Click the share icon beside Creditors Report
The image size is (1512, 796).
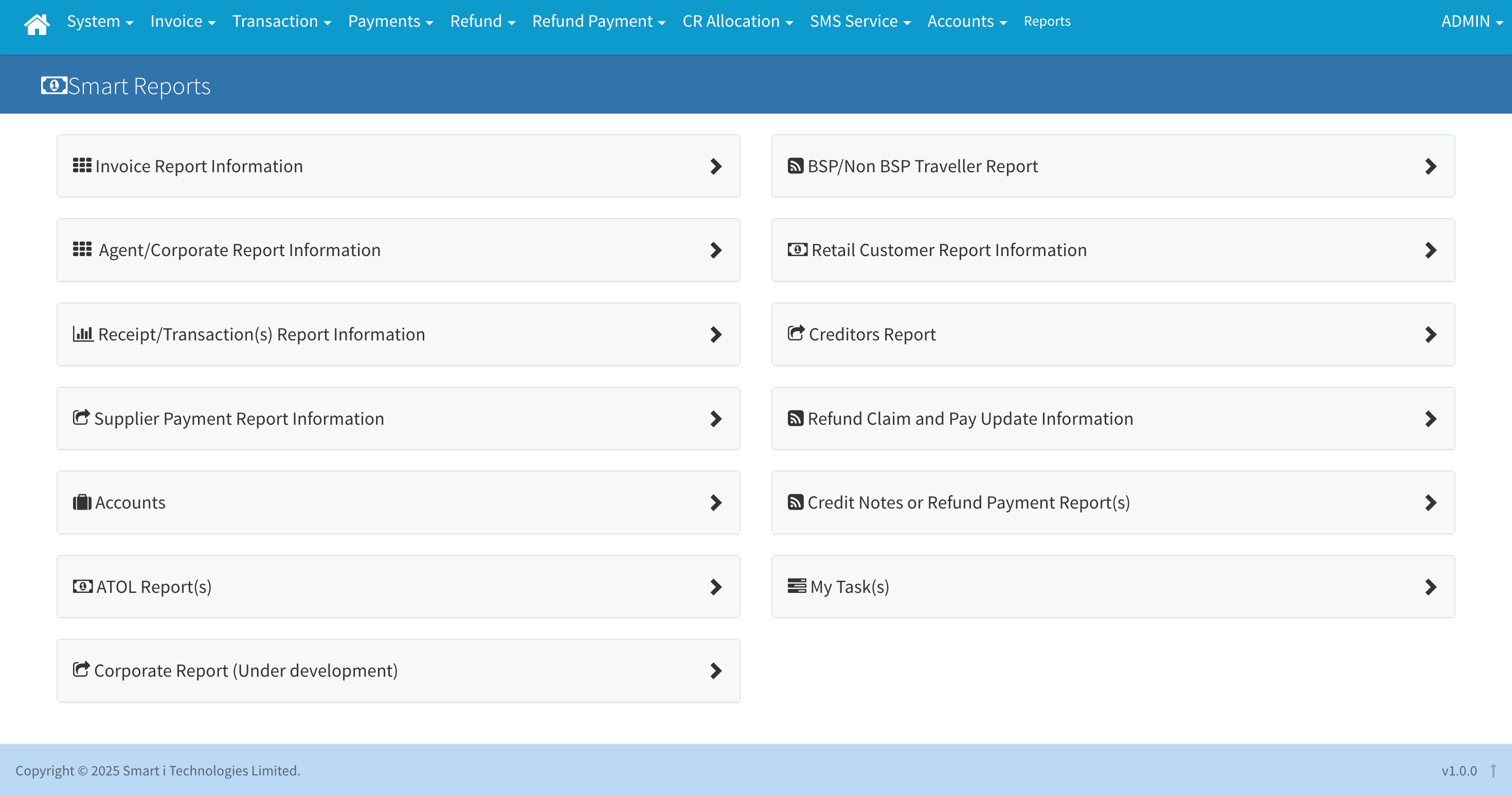(796, 333)
